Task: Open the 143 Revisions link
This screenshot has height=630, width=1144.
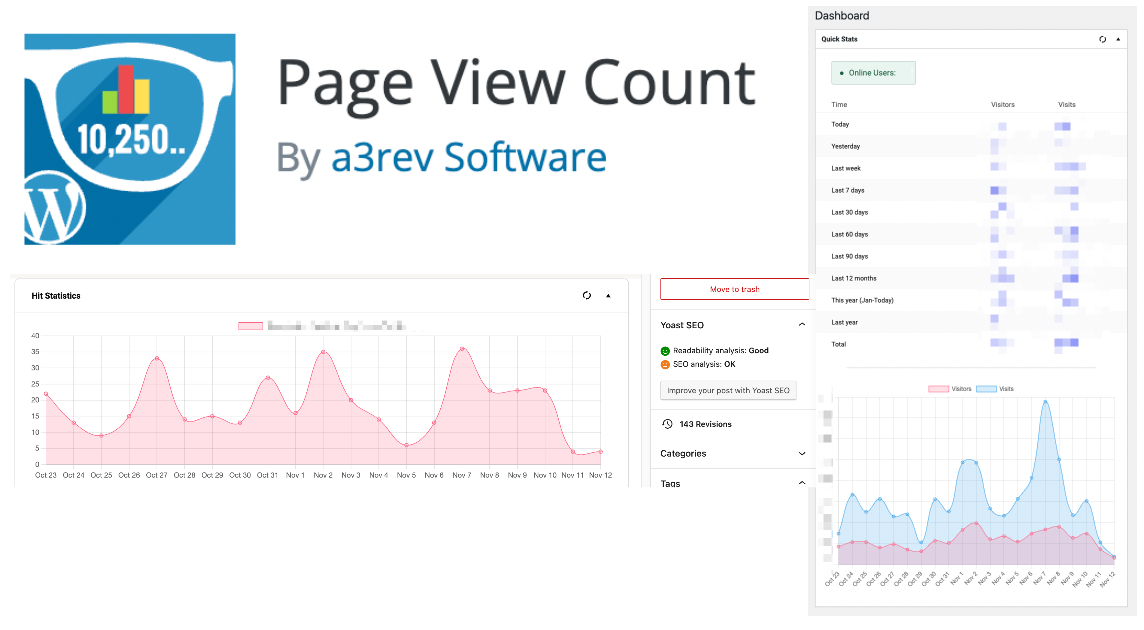Action: pos(705,424)
